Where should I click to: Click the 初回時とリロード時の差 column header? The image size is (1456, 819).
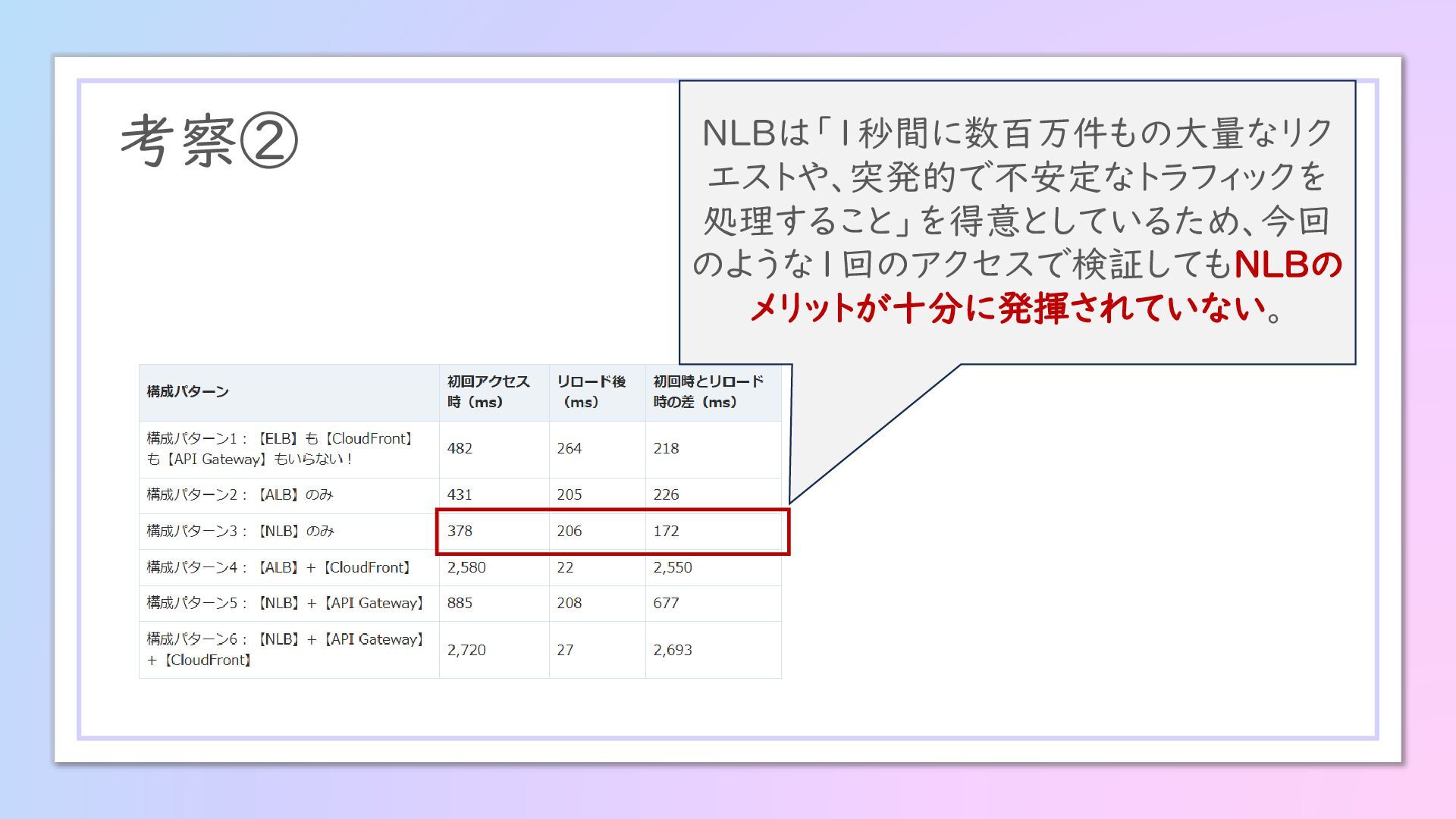[708, 391]
